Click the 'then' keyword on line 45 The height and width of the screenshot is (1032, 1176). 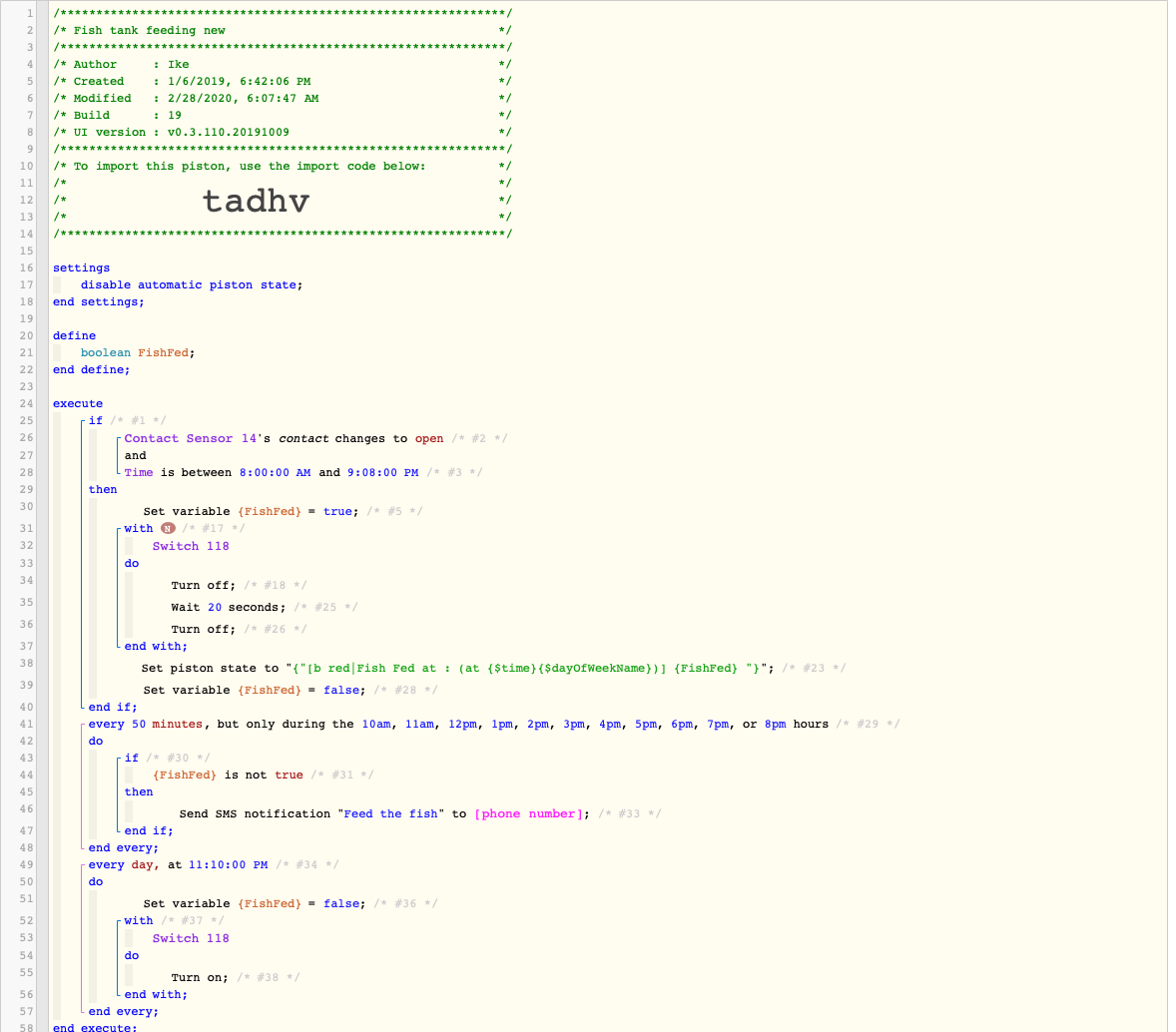tap(139, 792)
